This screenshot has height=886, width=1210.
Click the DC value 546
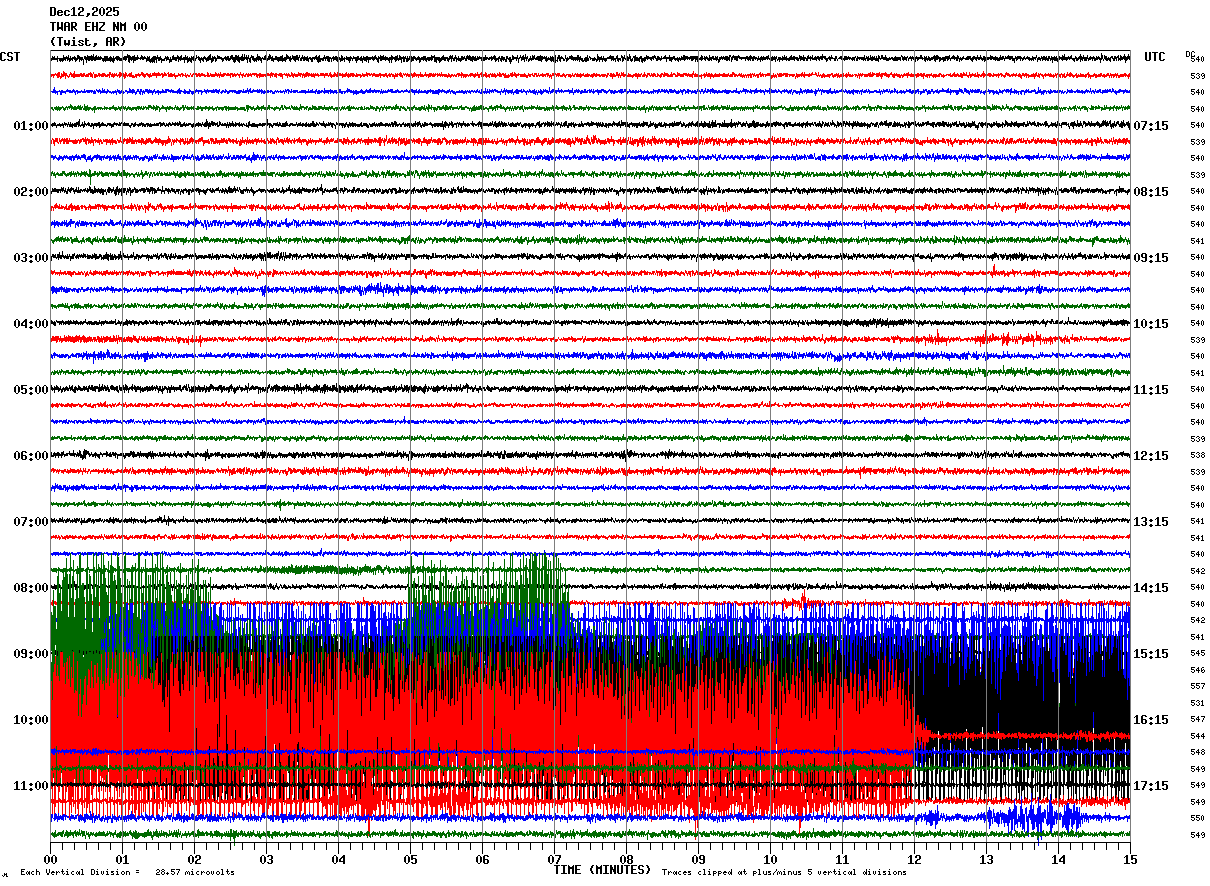pyautogui.click(x=1197, y=670)
